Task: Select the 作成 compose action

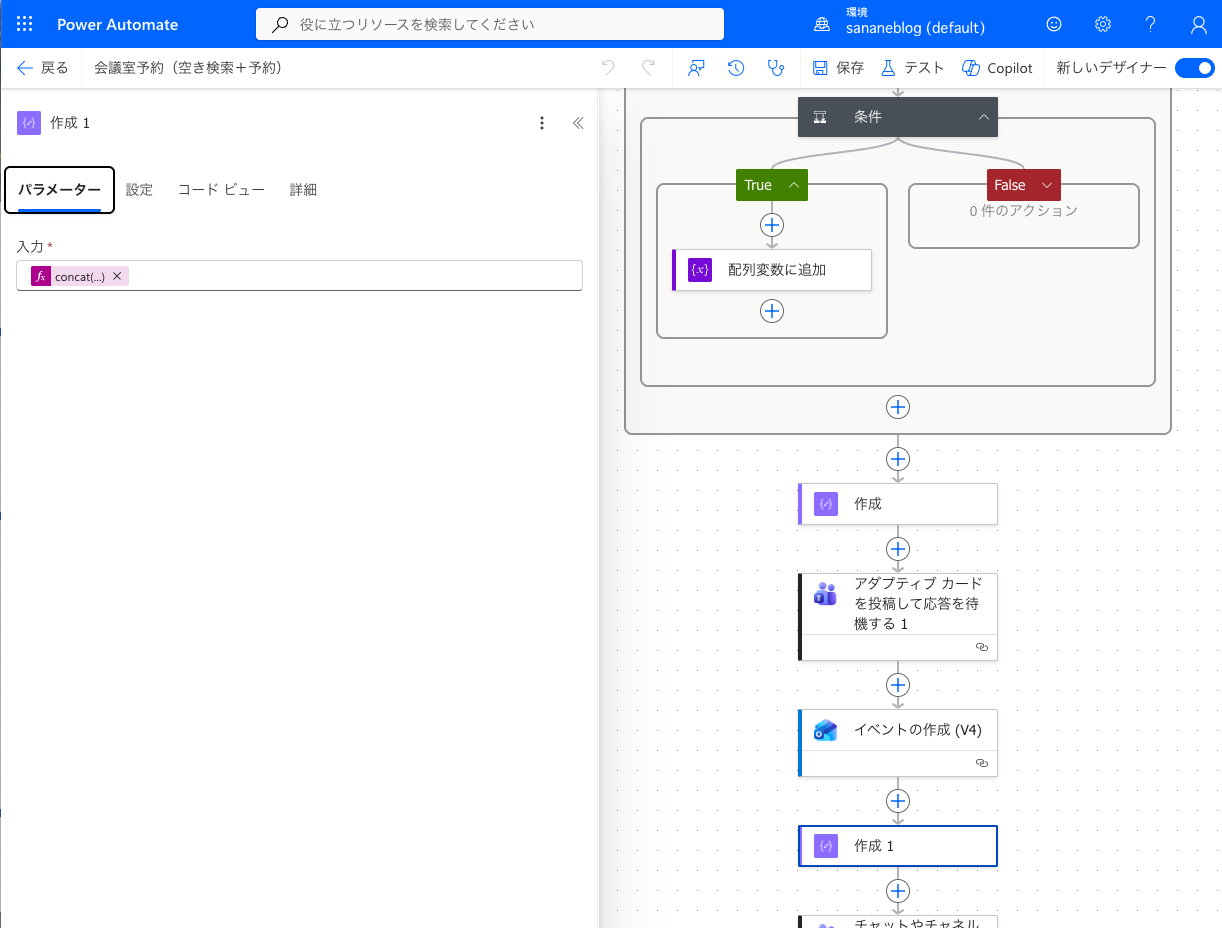Action: pos(898,504)
